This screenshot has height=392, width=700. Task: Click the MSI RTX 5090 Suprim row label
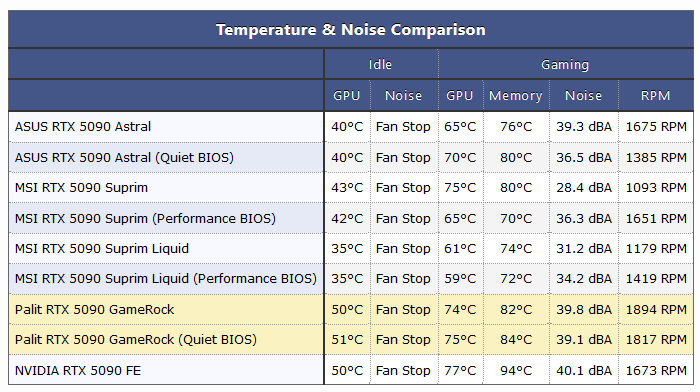pyautogui.click(x=81, y=188)
